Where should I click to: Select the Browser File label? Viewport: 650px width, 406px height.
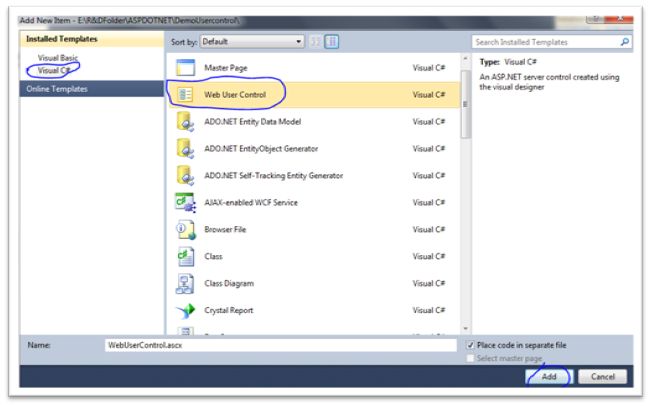(x=225, y=230)
